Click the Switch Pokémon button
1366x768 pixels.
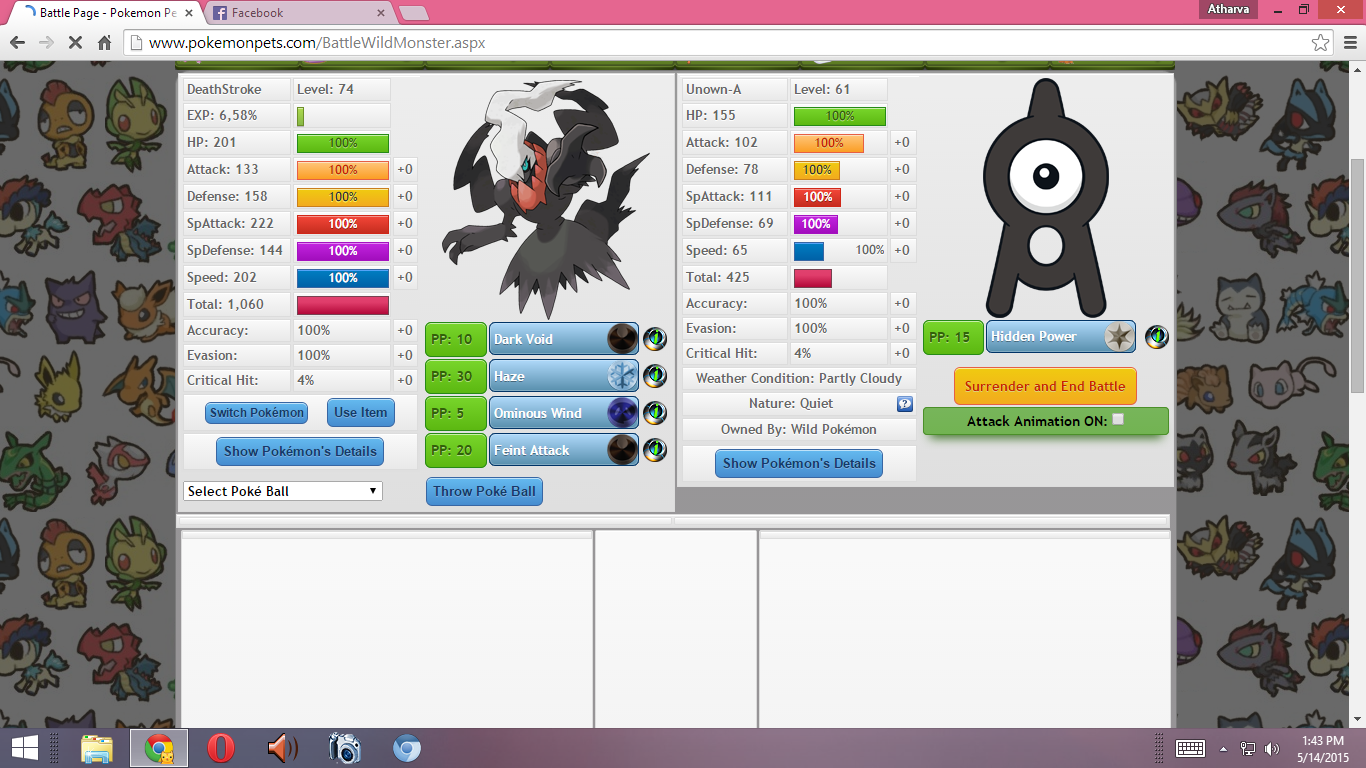click(x=256, y=413)
